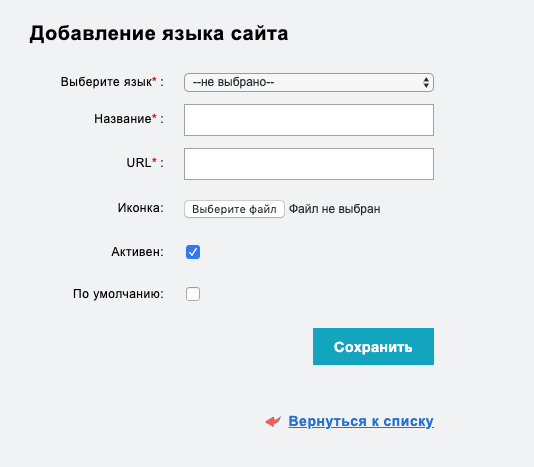Click the red asterisk next to 'URL'
This screenshot has width=534, height=467.
[x=154, y=160]
